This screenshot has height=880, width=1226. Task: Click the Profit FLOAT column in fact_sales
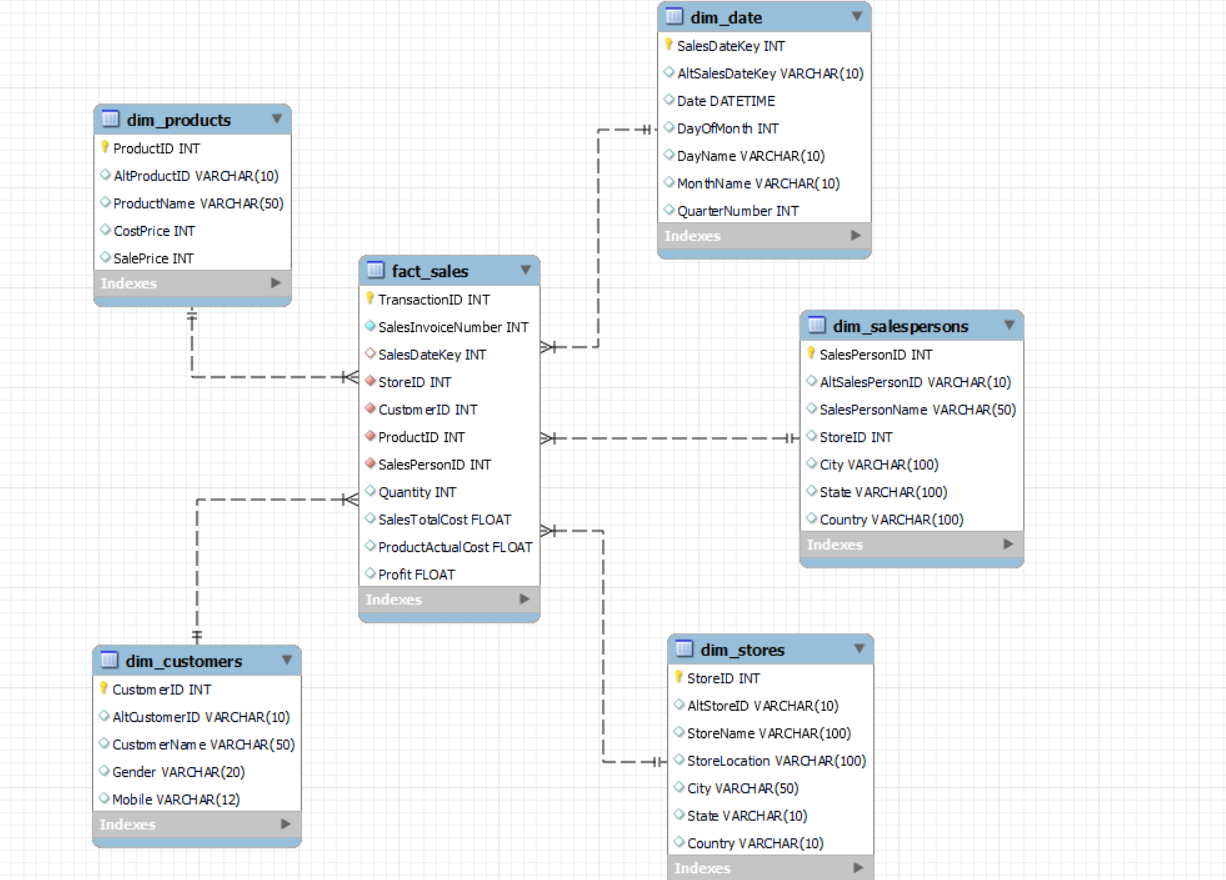(x=415, y=574)
